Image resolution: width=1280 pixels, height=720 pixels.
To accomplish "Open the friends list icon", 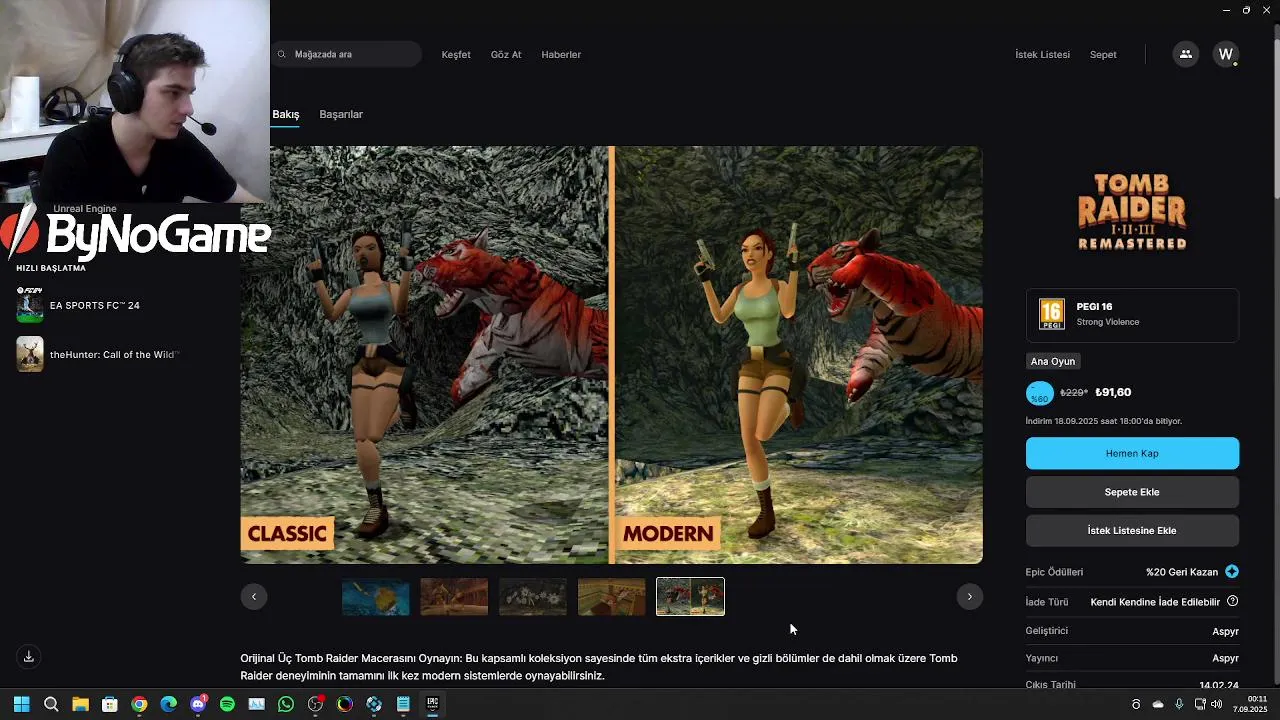I will pos(1186,54).
